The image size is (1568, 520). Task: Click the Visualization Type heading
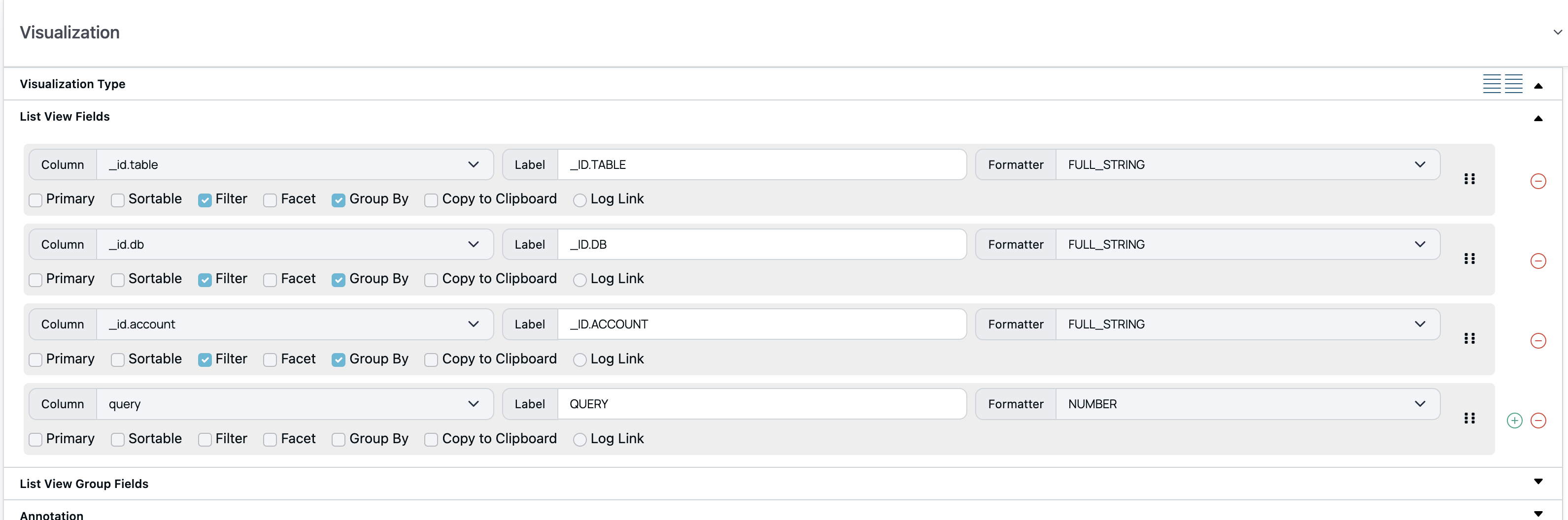pos(72,84)
